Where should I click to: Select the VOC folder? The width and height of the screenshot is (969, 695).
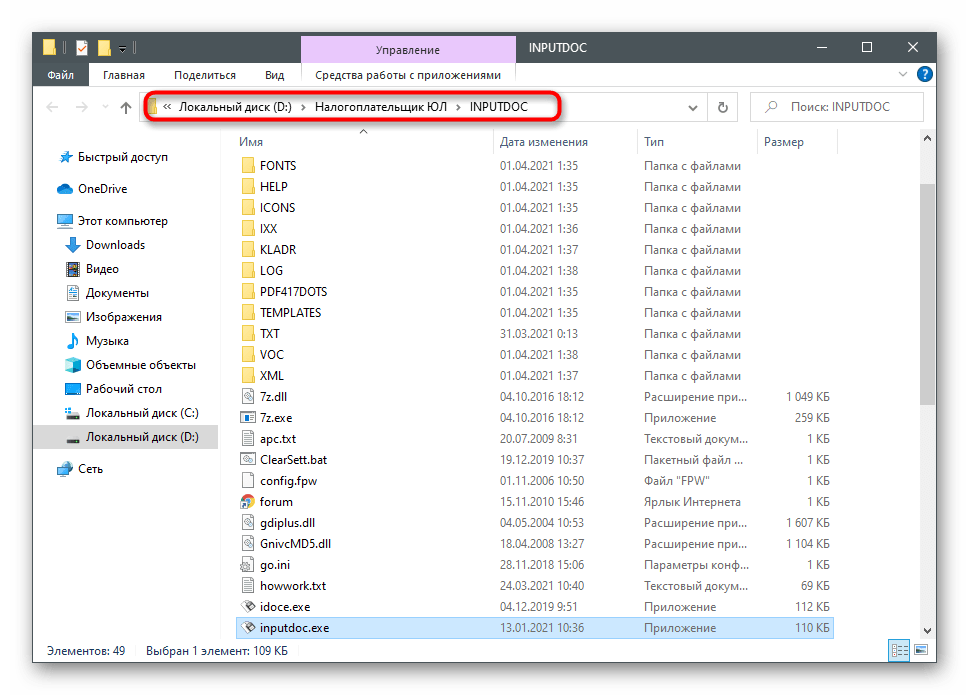point(271,355)
